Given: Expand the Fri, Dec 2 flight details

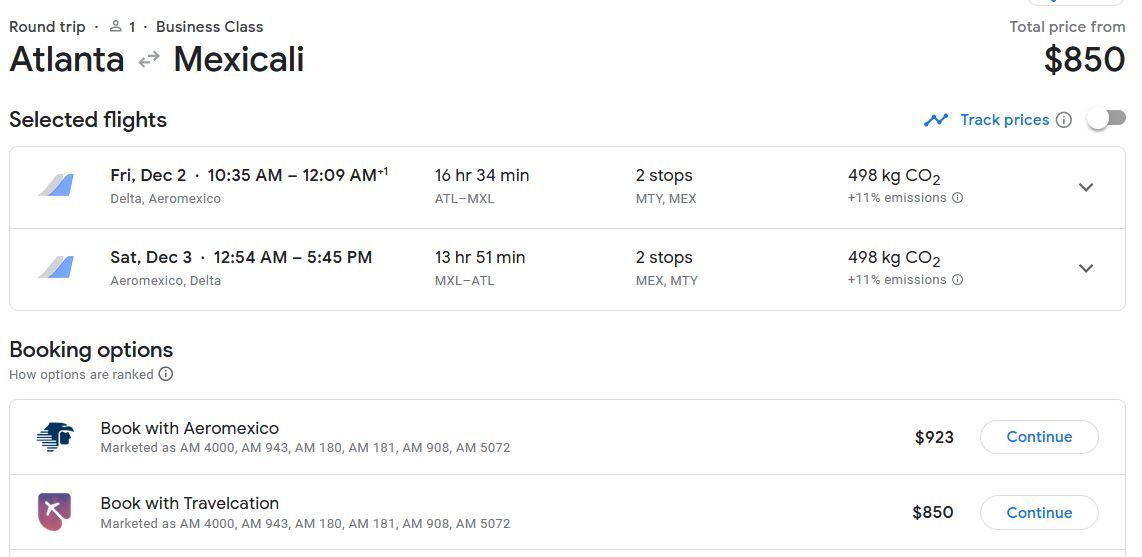Looking at the screenshot, I should coord(1086,187).
